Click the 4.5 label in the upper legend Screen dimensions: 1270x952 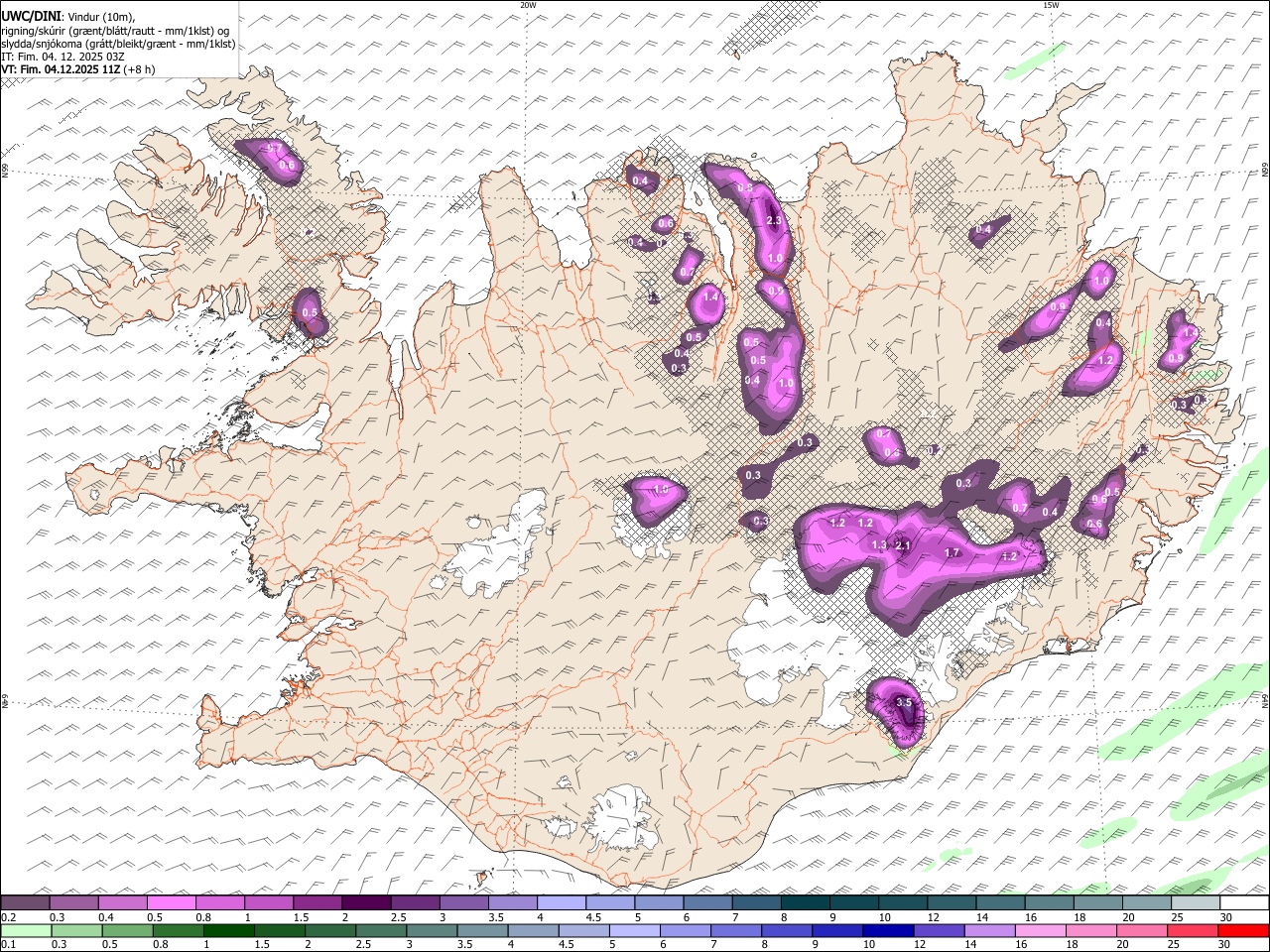pyautogui.click(x=593, y=917)
